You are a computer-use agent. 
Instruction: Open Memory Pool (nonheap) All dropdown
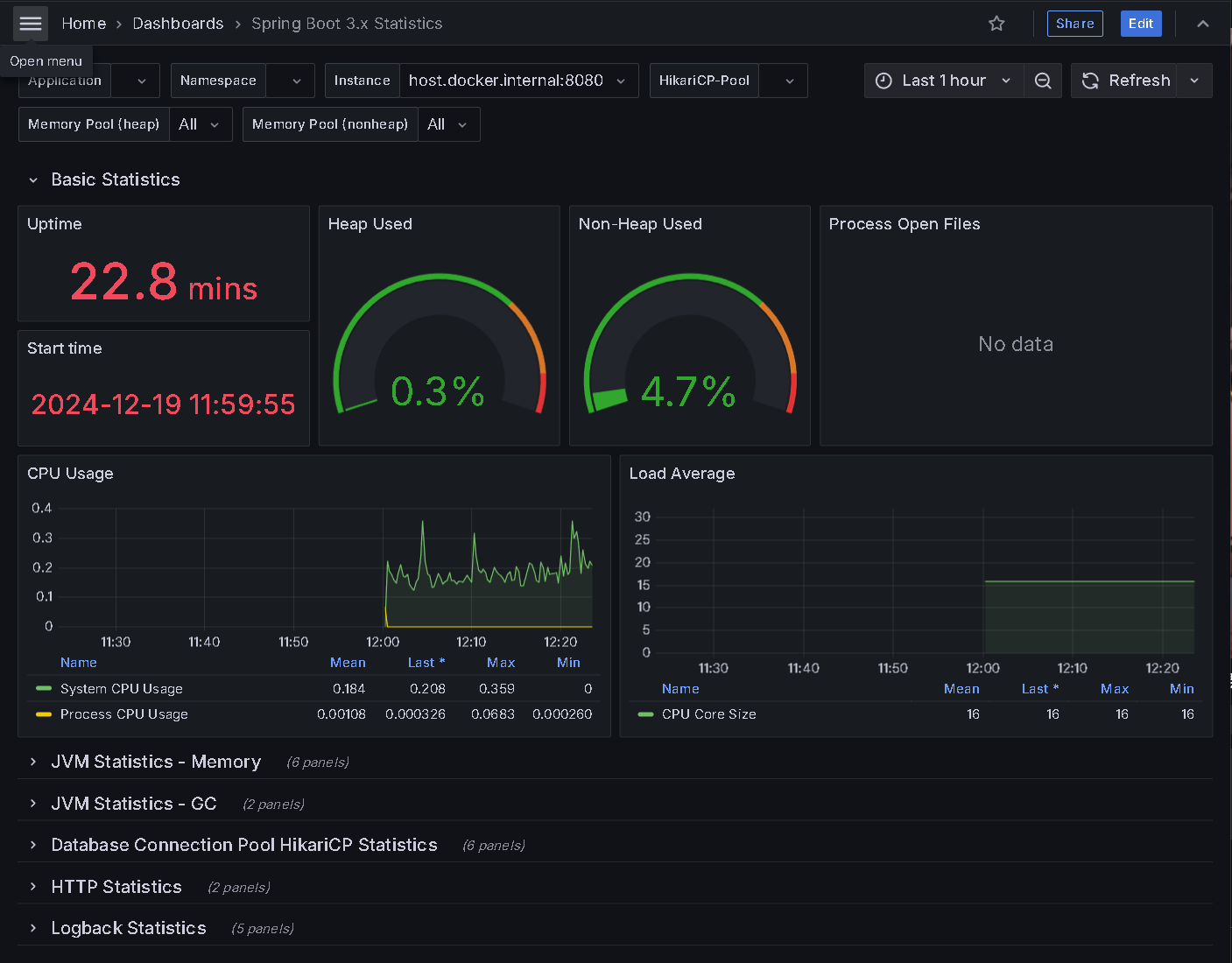coord(449,124)
